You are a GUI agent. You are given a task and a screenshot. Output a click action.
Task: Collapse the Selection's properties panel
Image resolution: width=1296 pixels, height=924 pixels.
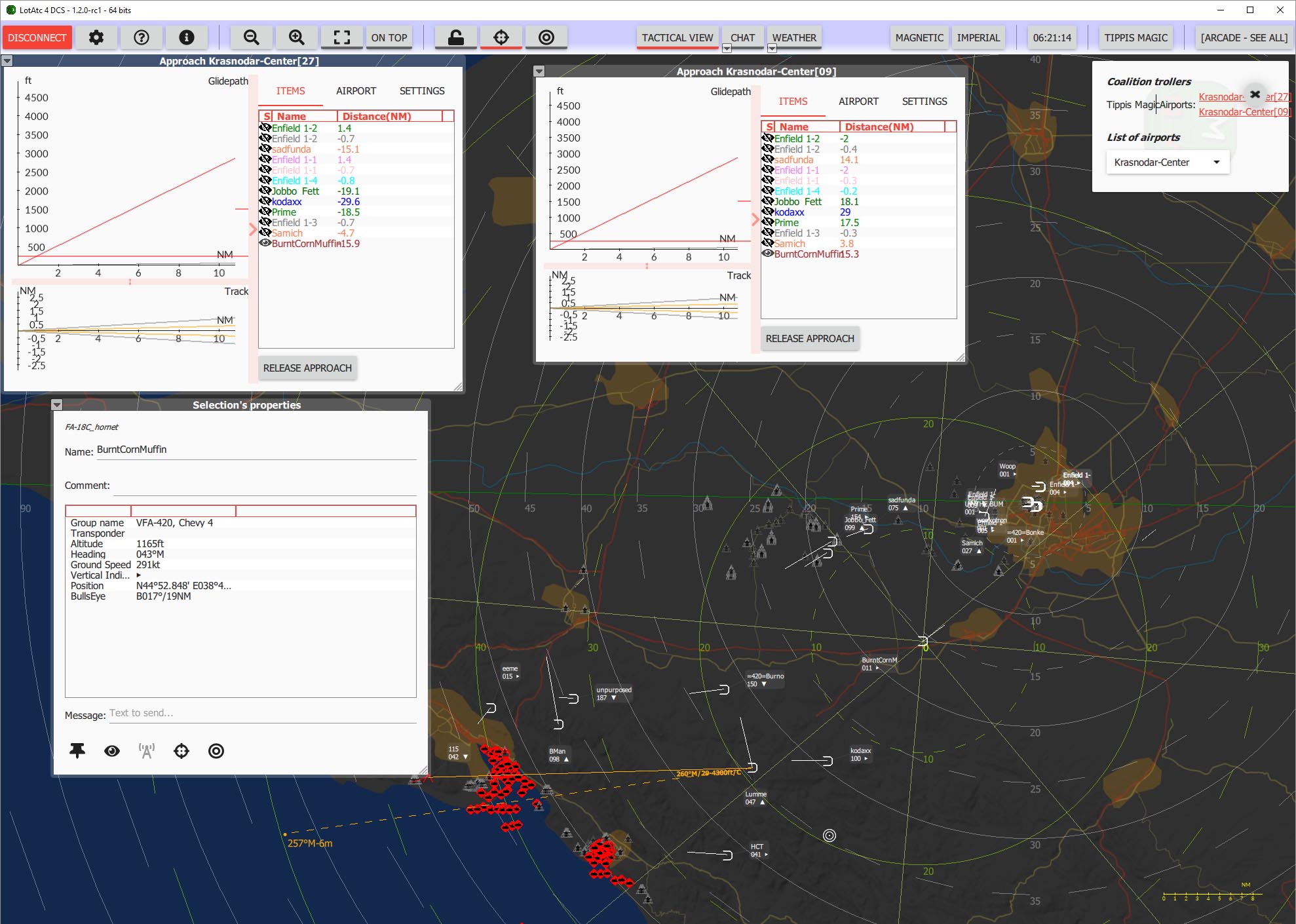click(x=57, y=405)
